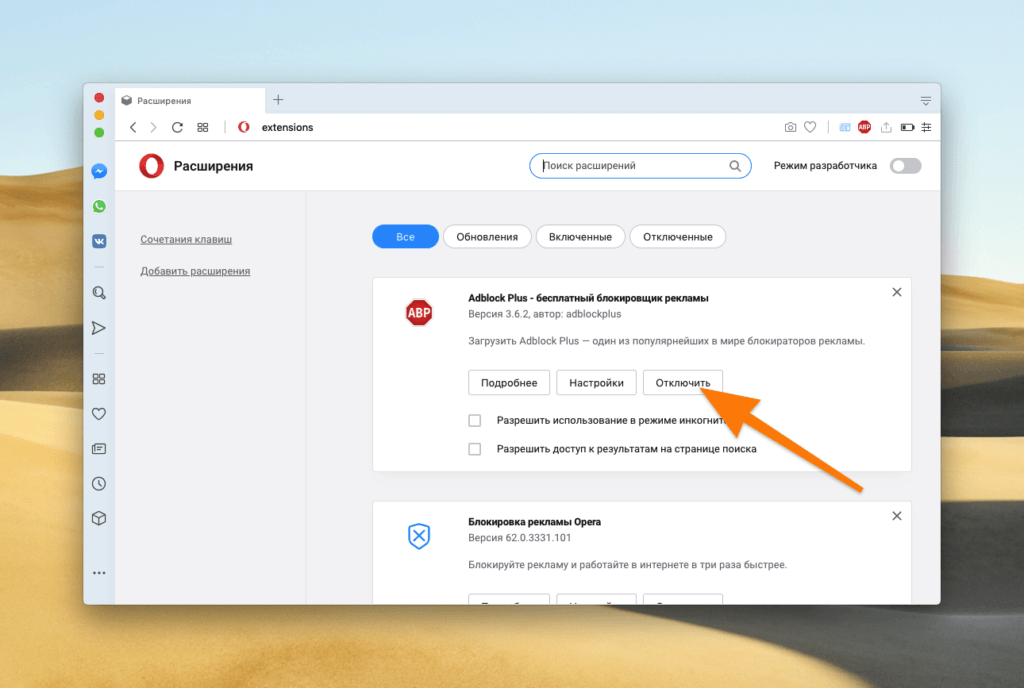Click Adblock Plus extension title text
The image size is (1024, 688).
click(588, 298)
